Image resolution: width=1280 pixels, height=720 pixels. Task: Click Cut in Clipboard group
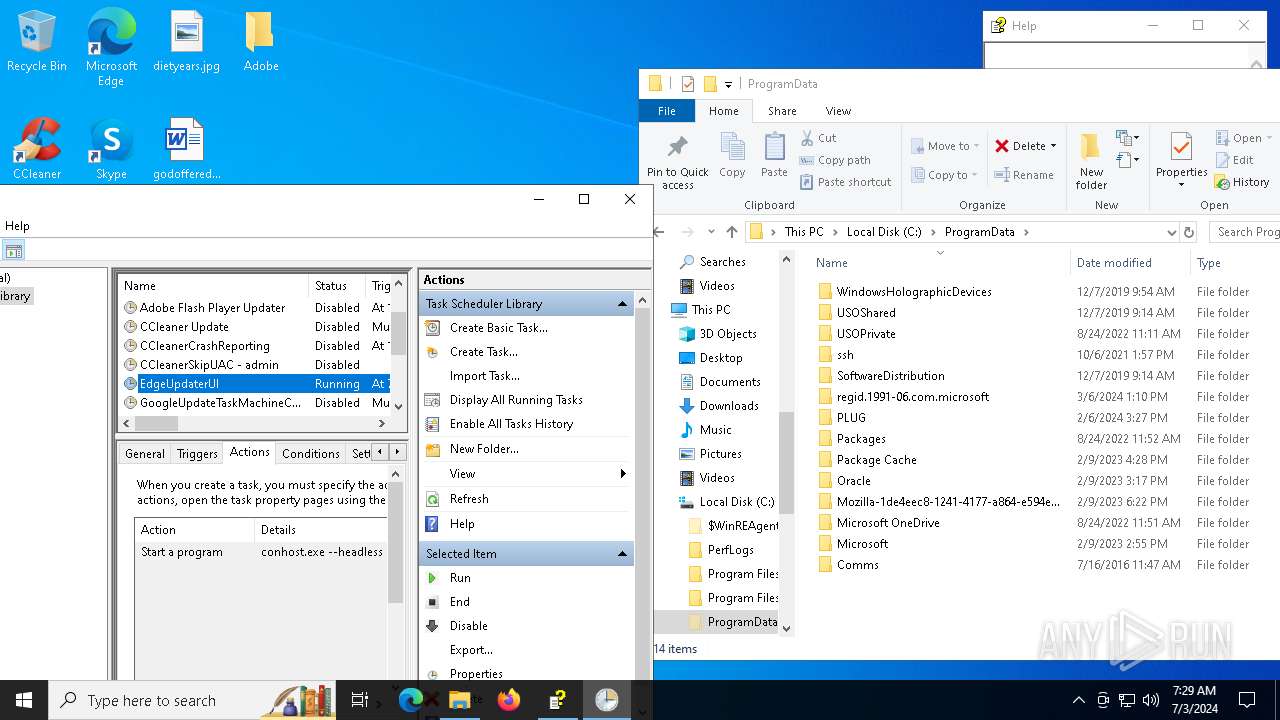coord(818,138)
